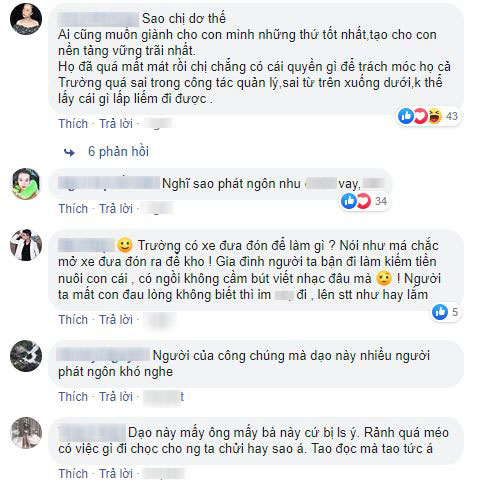This screenshot has width=498, height=485.
Task: Click the laughing reaction icon on the first comment
Action: click(x=435, y=116)
